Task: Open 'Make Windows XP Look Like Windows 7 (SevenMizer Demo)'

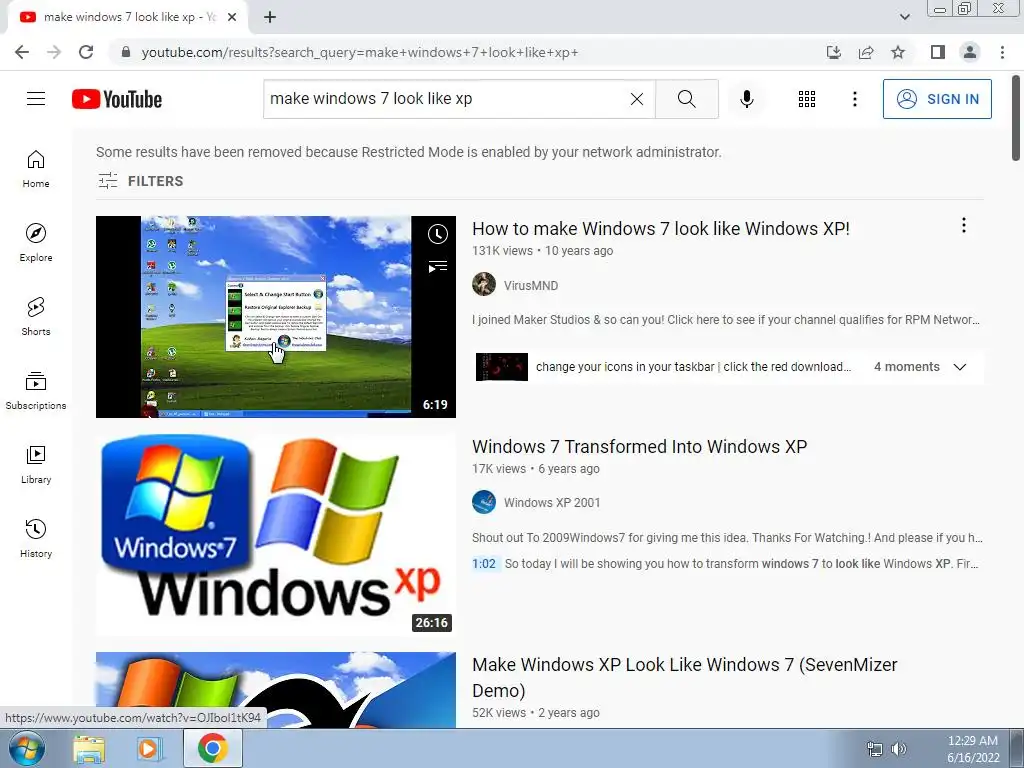Action: (x=684, y=677)
